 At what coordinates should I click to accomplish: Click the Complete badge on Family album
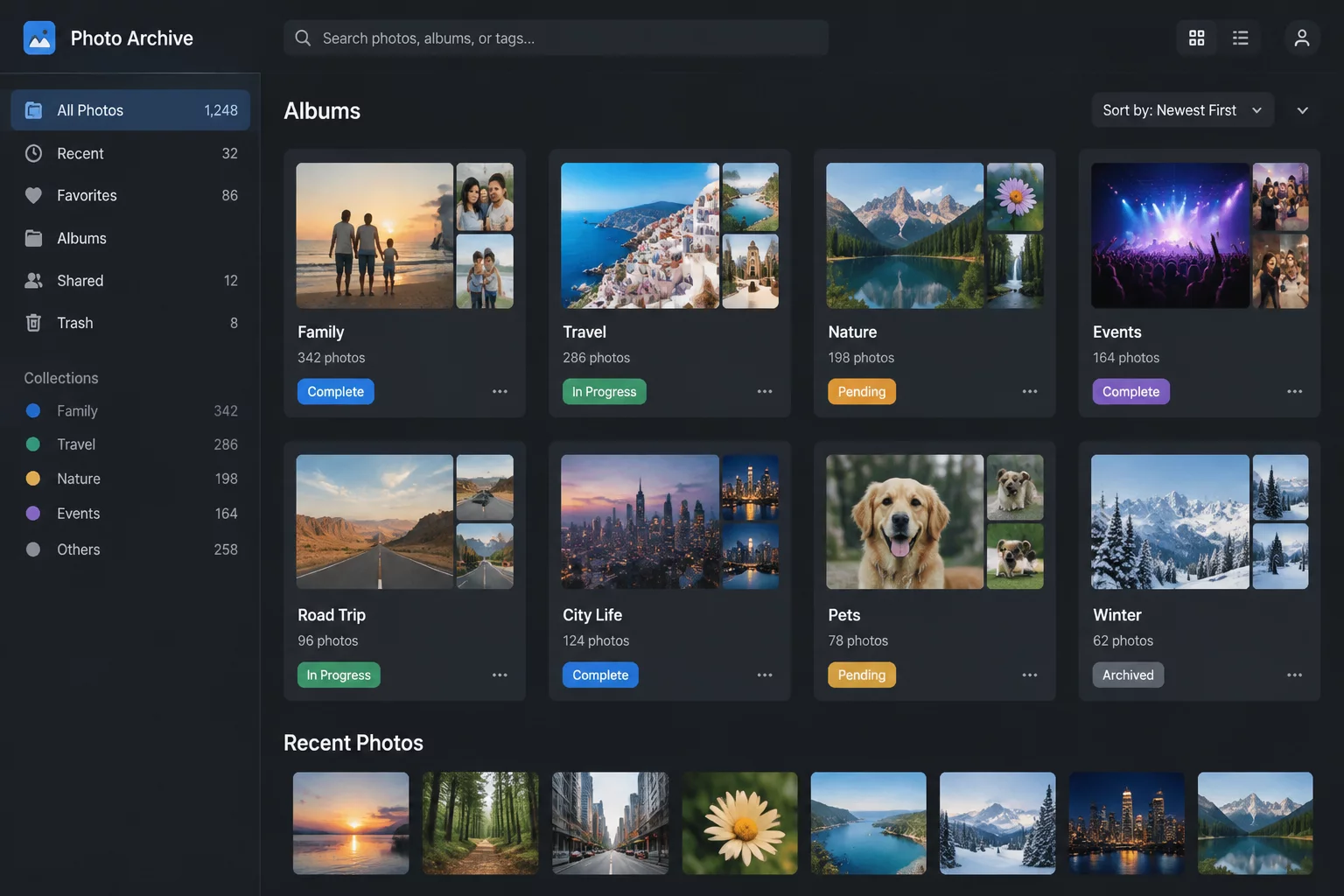[x=335, y=391]
